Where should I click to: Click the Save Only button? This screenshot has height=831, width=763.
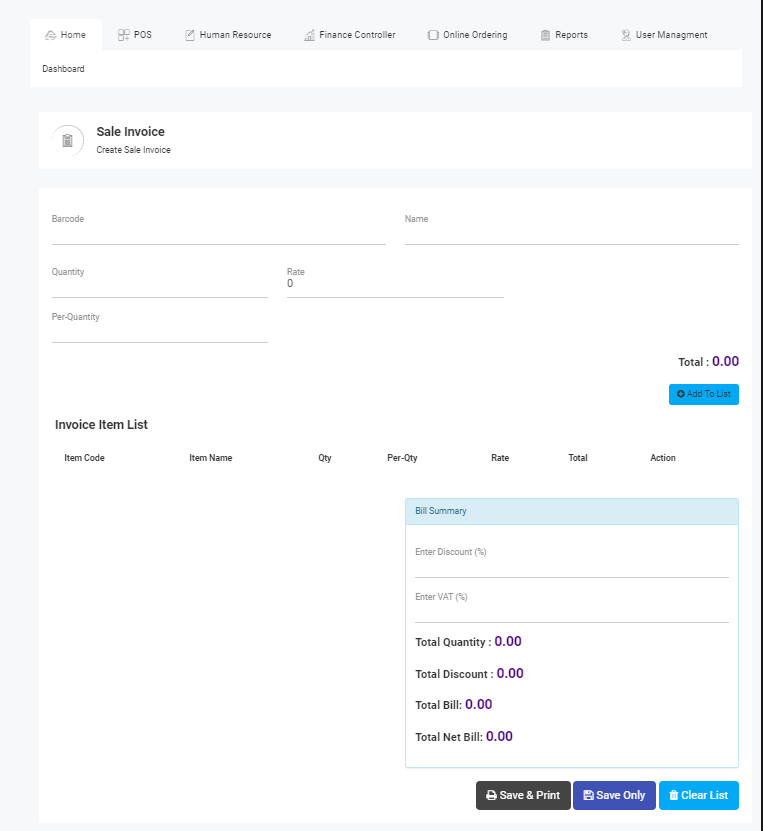[x=614, y=795]
